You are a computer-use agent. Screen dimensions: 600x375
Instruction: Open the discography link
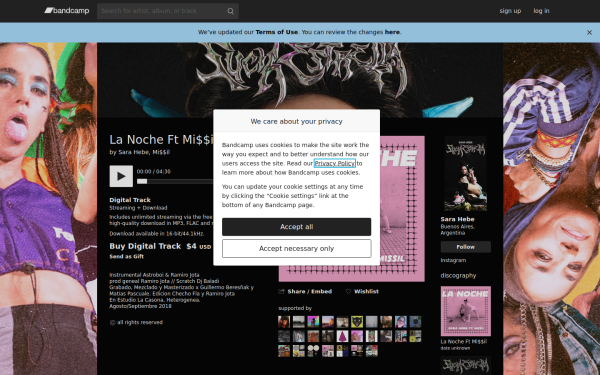coord(458,276)
